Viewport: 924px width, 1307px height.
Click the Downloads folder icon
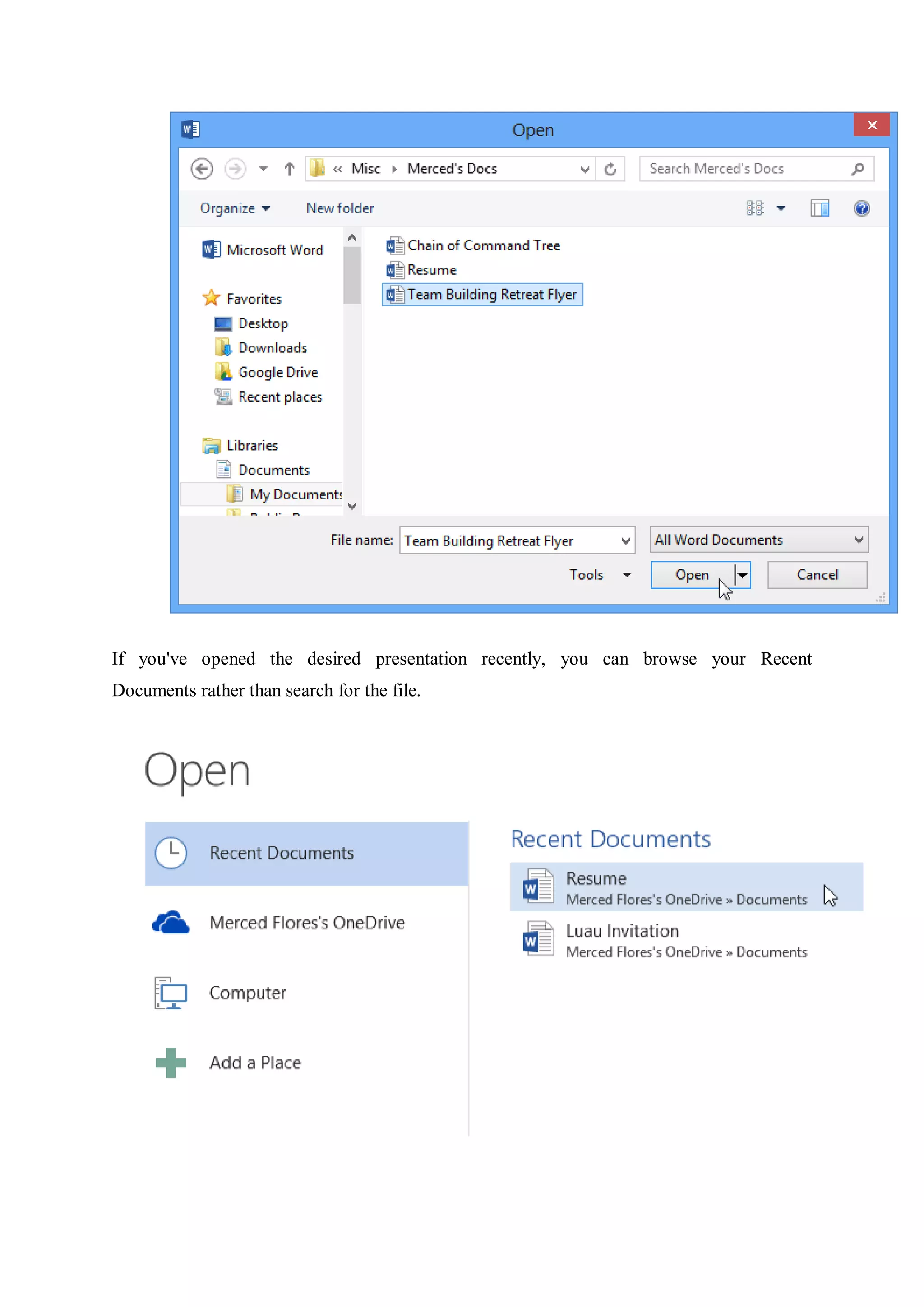coord(223,347)
